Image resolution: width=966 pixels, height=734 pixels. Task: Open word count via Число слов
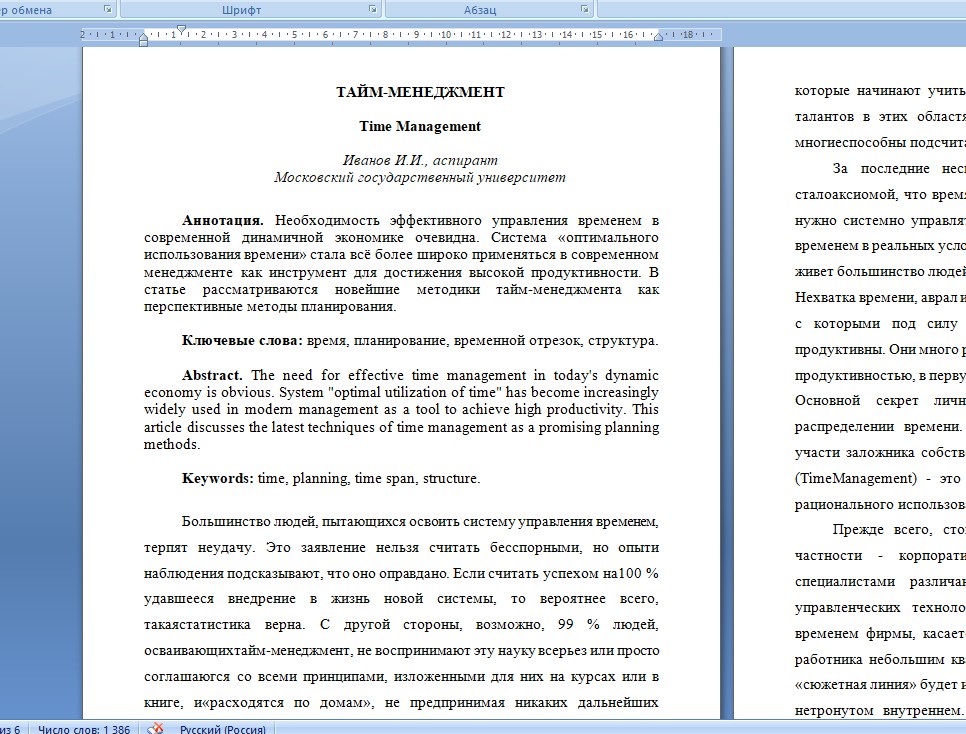pyautogui.click(x=84, y=729)
